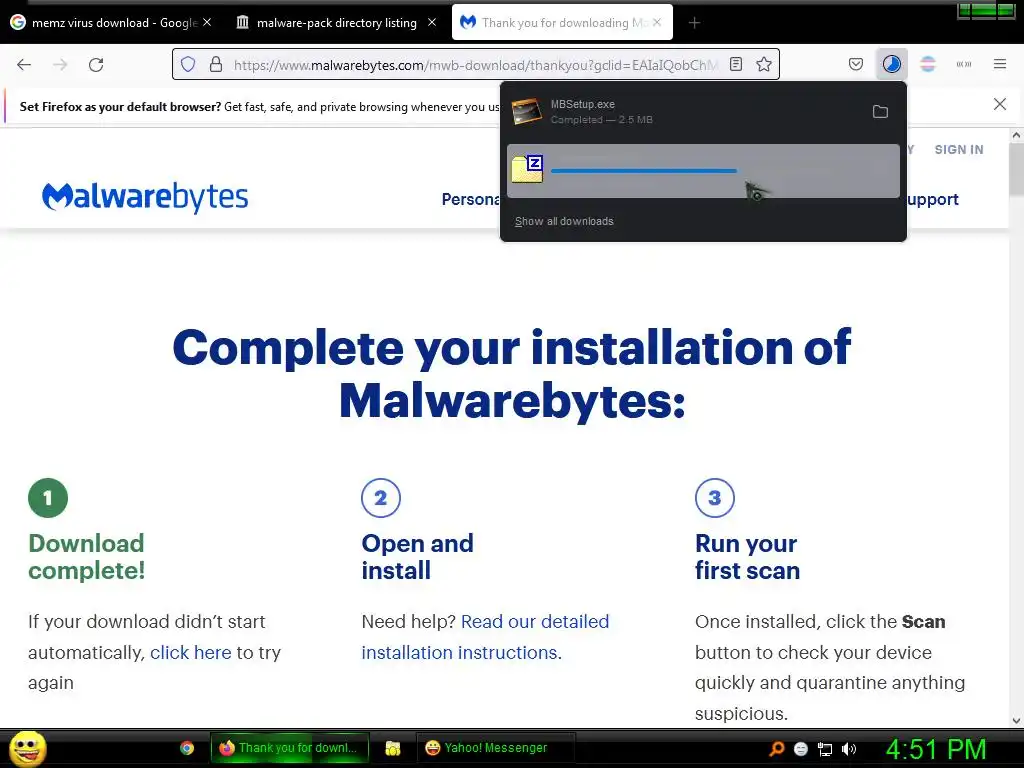The height and width of the screenshot is (768, 1024).
Task: Open the network tray icon
Action: 825,749
